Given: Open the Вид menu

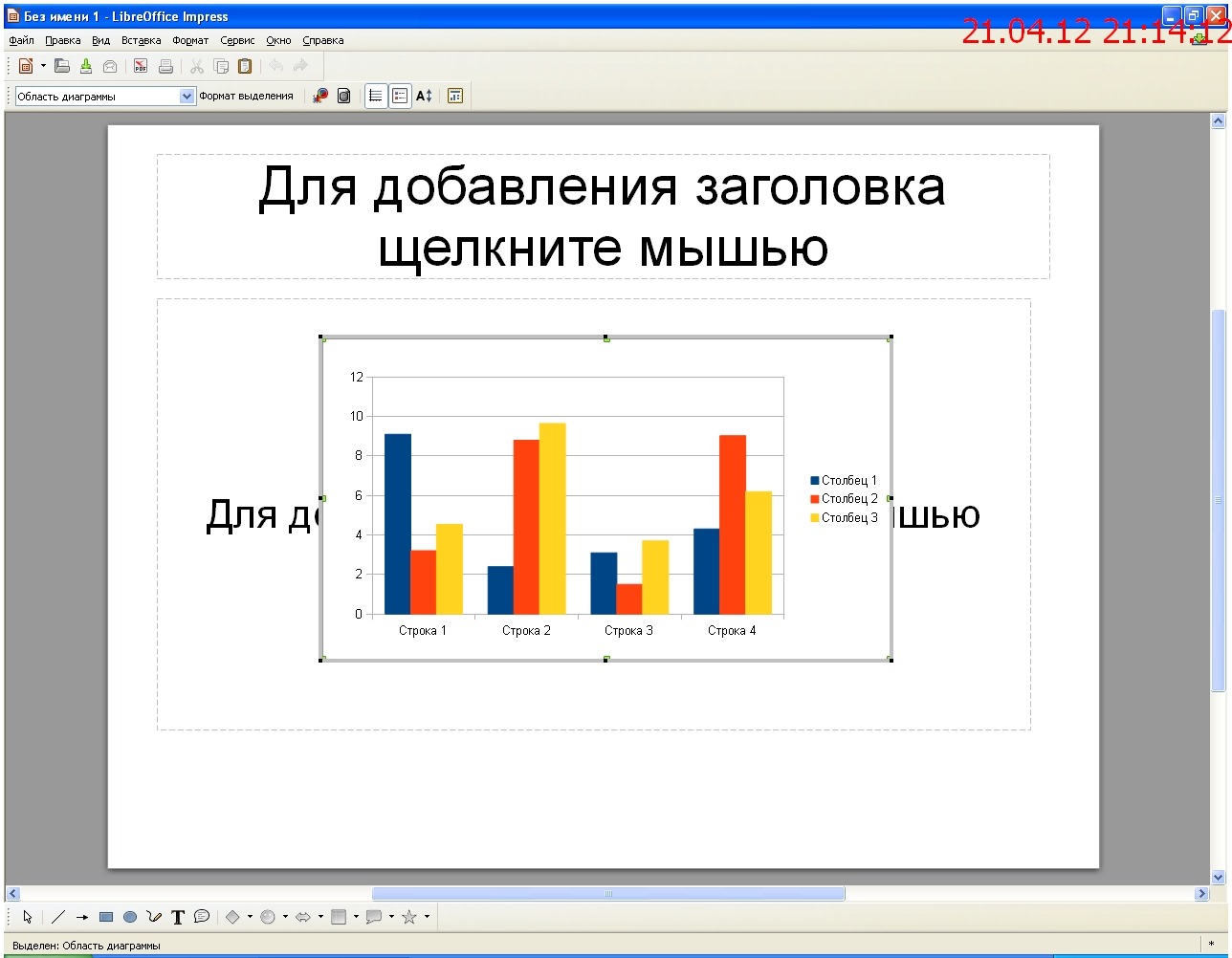Looking at the screenshot, I should tap(101, 40).
